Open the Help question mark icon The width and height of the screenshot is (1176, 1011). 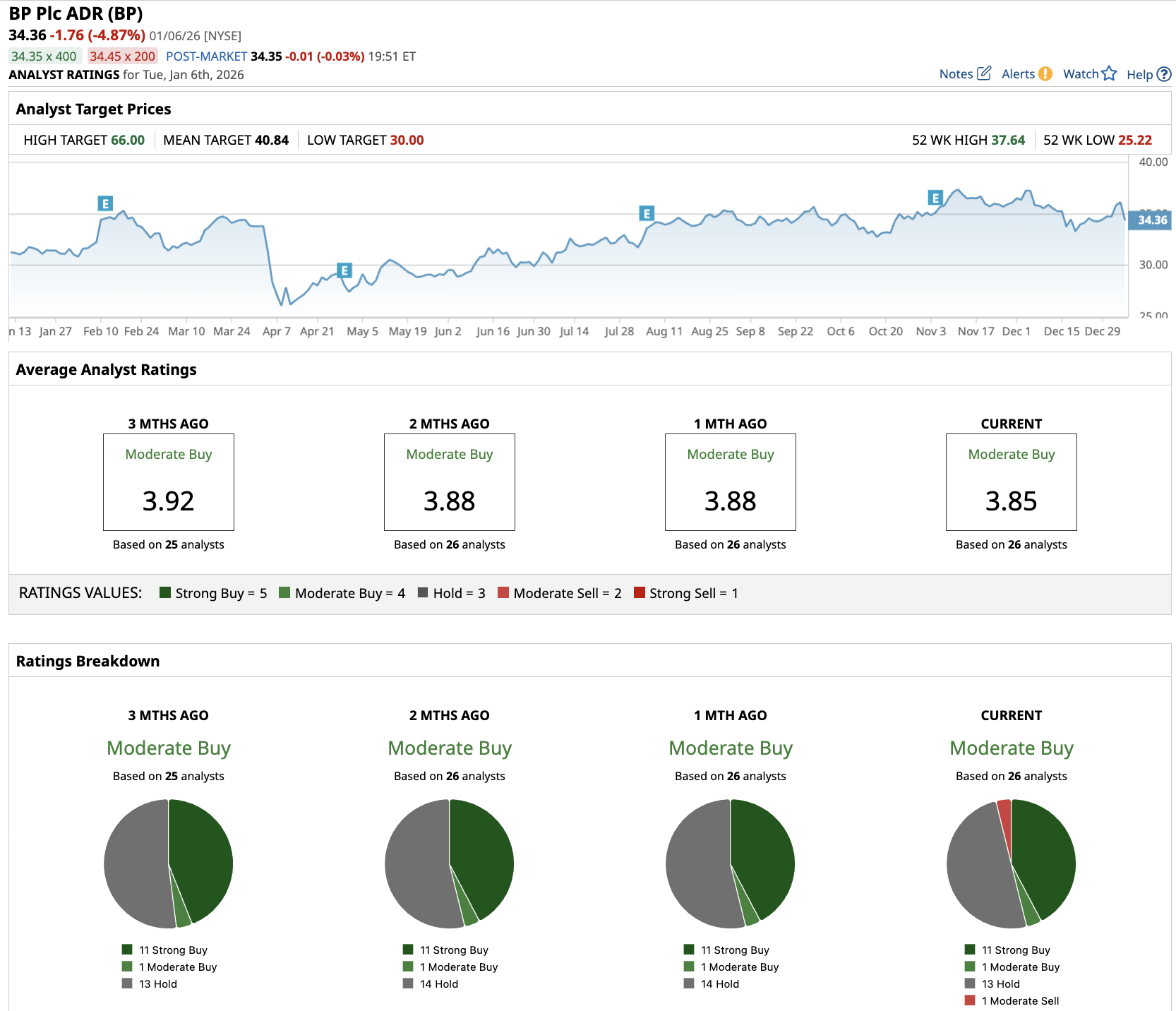click(x=1164, y=74)
